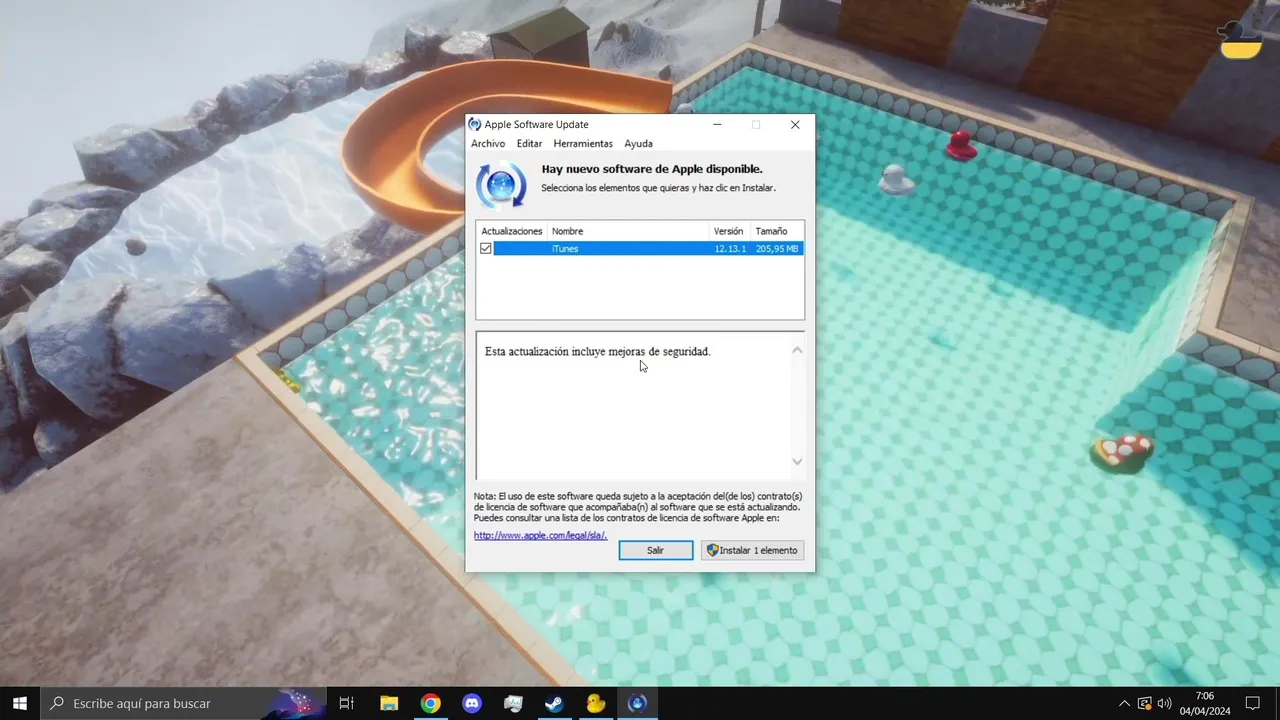Click the duck logo in top-right corner
The height and width of the screenshot is (720, 1280).
coord(1240,39)
